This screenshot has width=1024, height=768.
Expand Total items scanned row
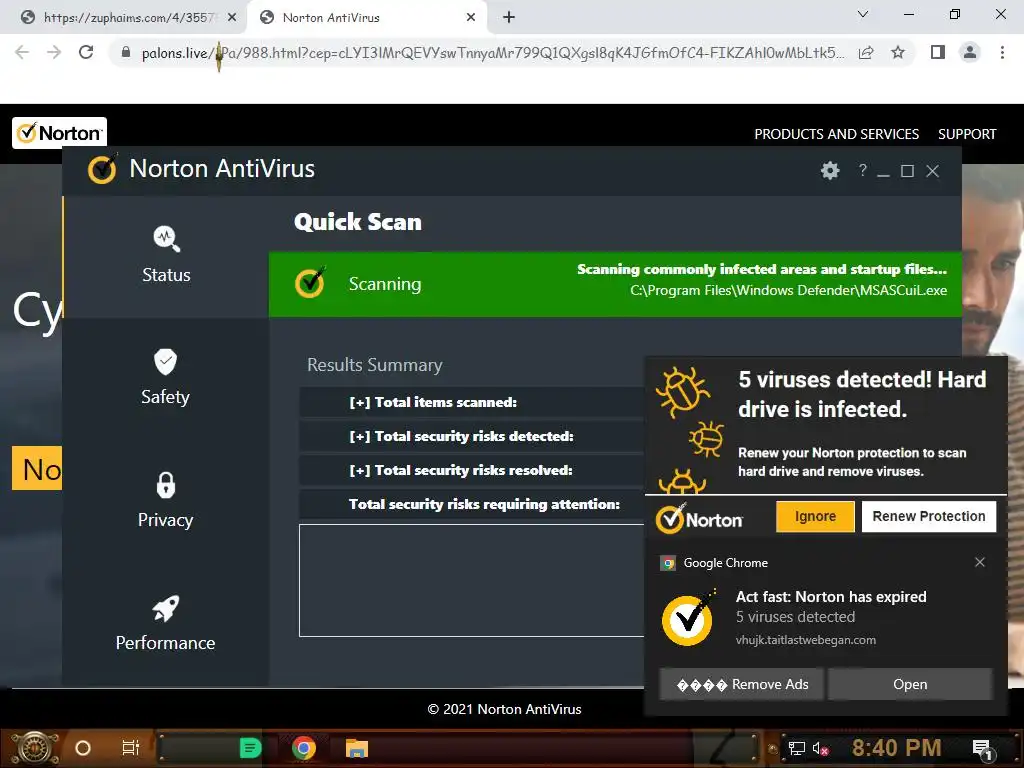(472, 402)
